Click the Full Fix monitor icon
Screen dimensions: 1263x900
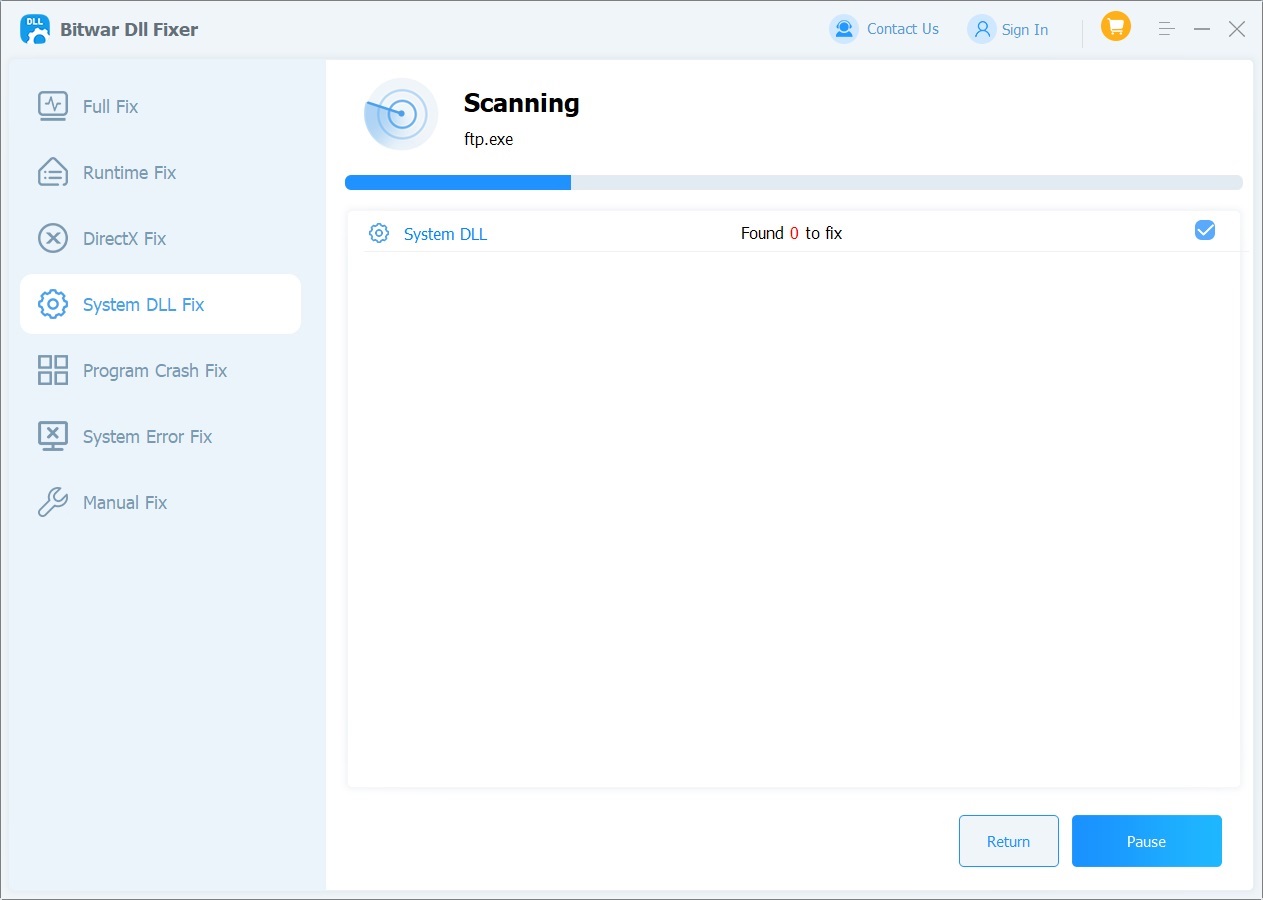click(52, 106)
